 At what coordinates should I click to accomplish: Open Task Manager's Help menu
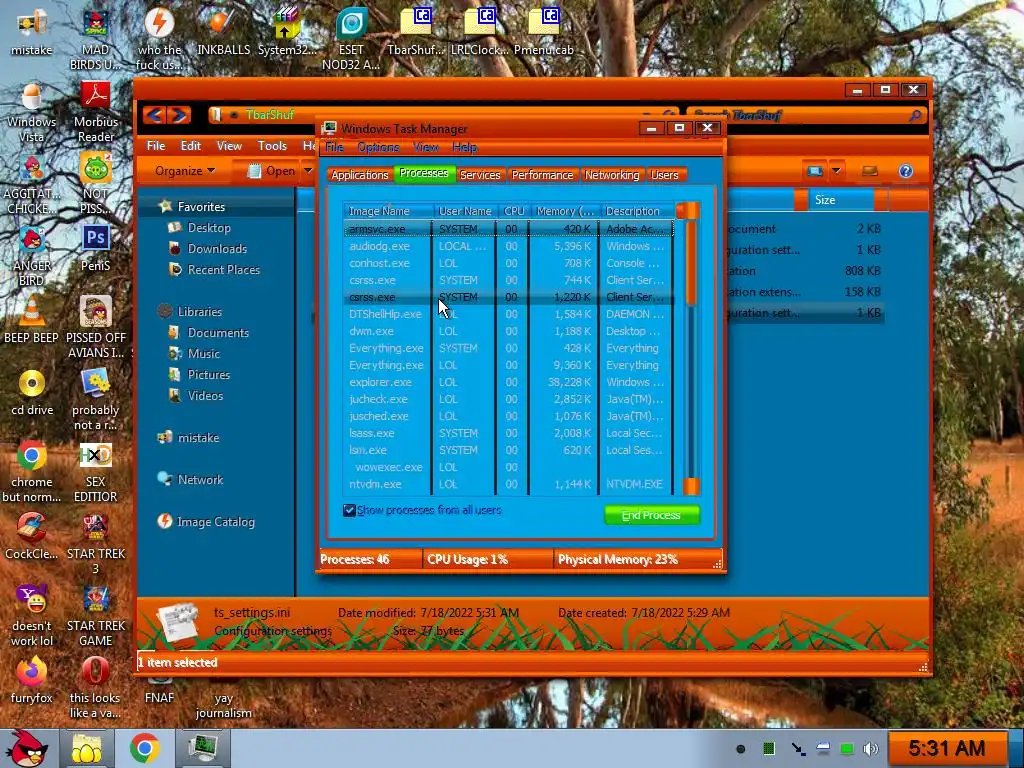(464, 148)
